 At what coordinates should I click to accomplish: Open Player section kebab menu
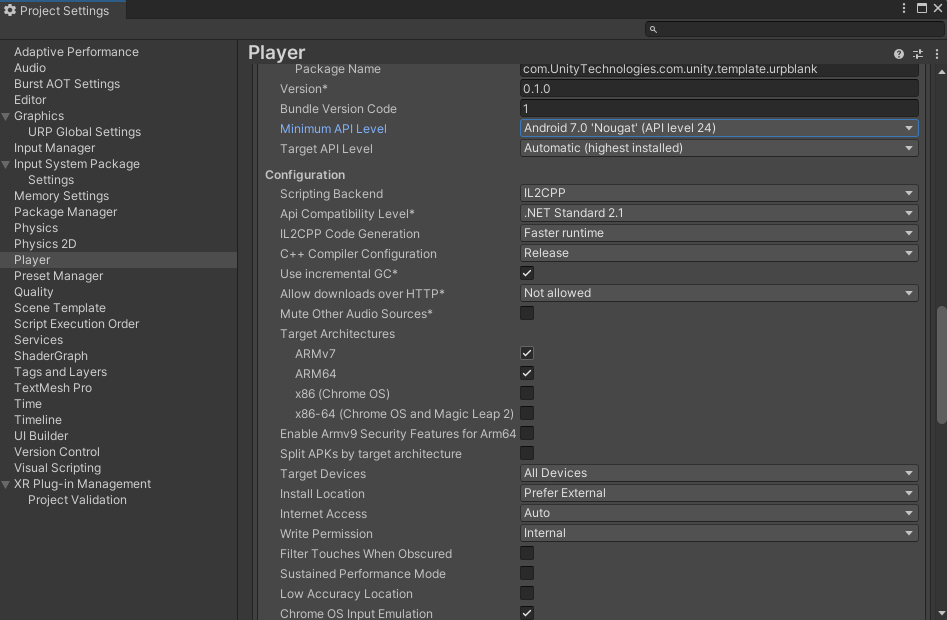[937, 54]
